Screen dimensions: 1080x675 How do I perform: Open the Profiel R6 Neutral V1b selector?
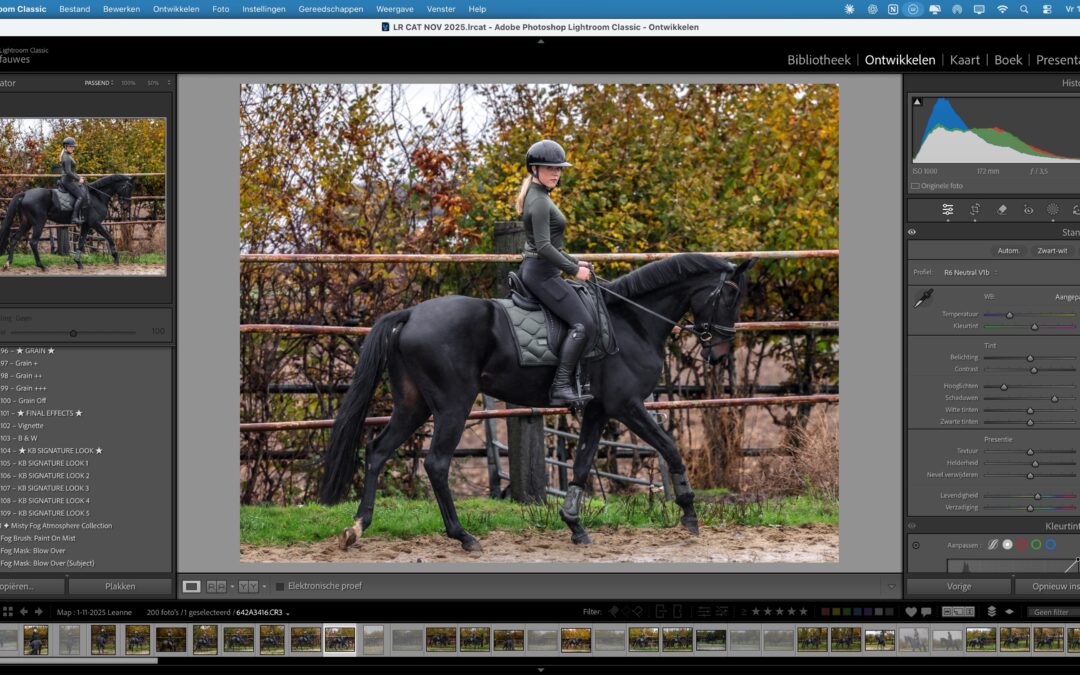pyautogui.click(x=967, y=271)
